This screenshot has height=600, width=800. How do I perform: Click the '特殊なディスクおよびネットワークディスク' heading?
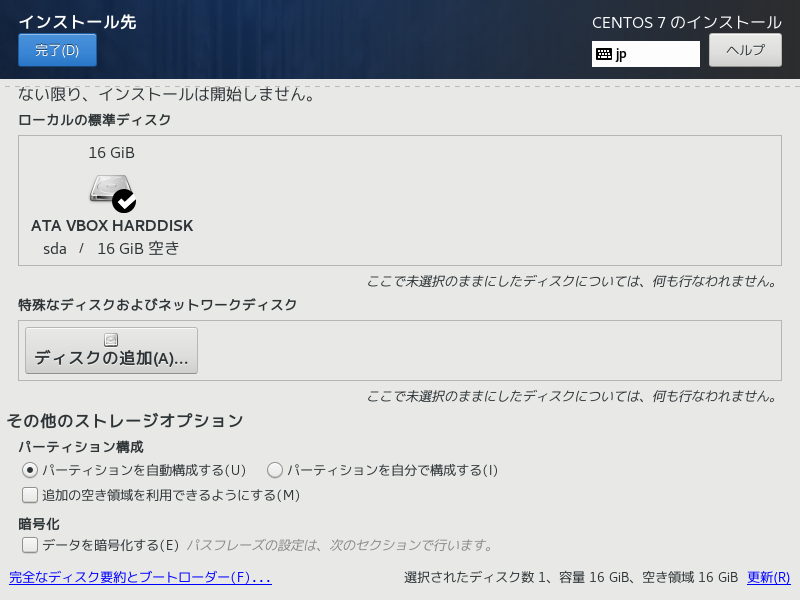(x=158, y=305)
